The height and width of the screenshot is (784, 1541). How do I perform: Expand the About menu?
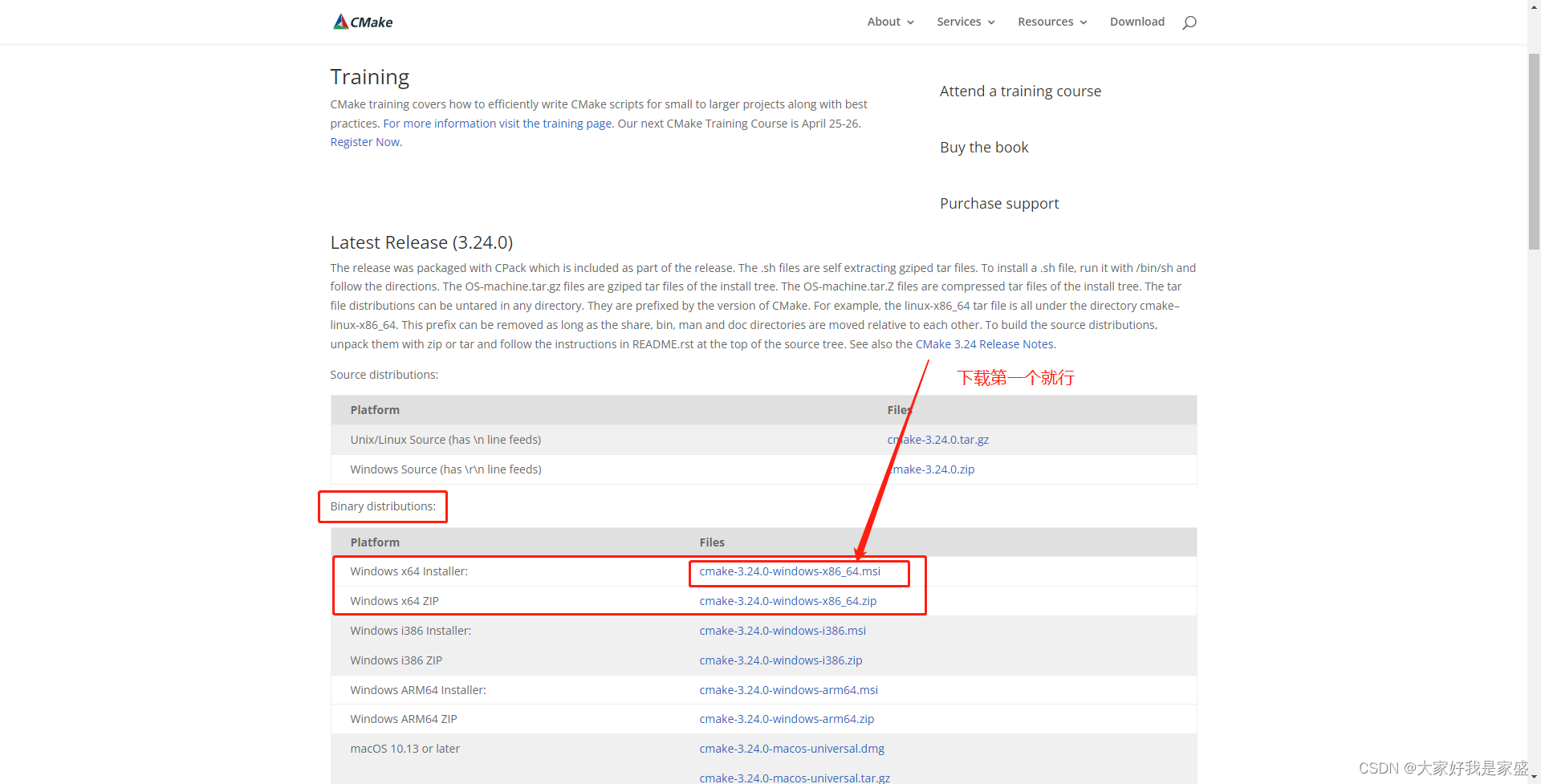[x=890, y=22]
